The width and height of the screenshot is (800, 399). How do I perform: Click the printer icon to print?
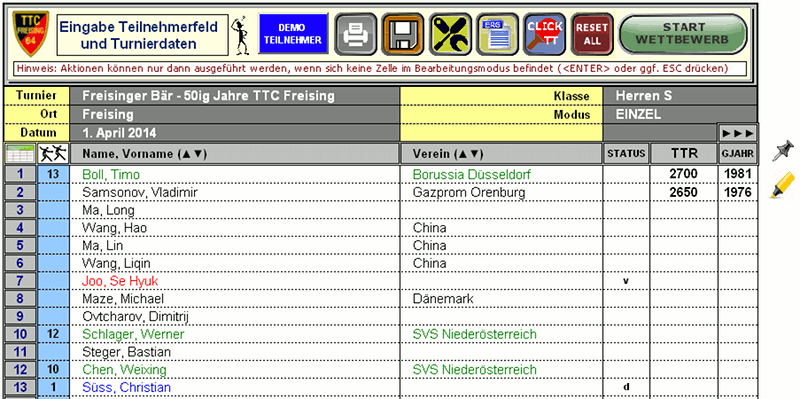[x=356, y=34]
